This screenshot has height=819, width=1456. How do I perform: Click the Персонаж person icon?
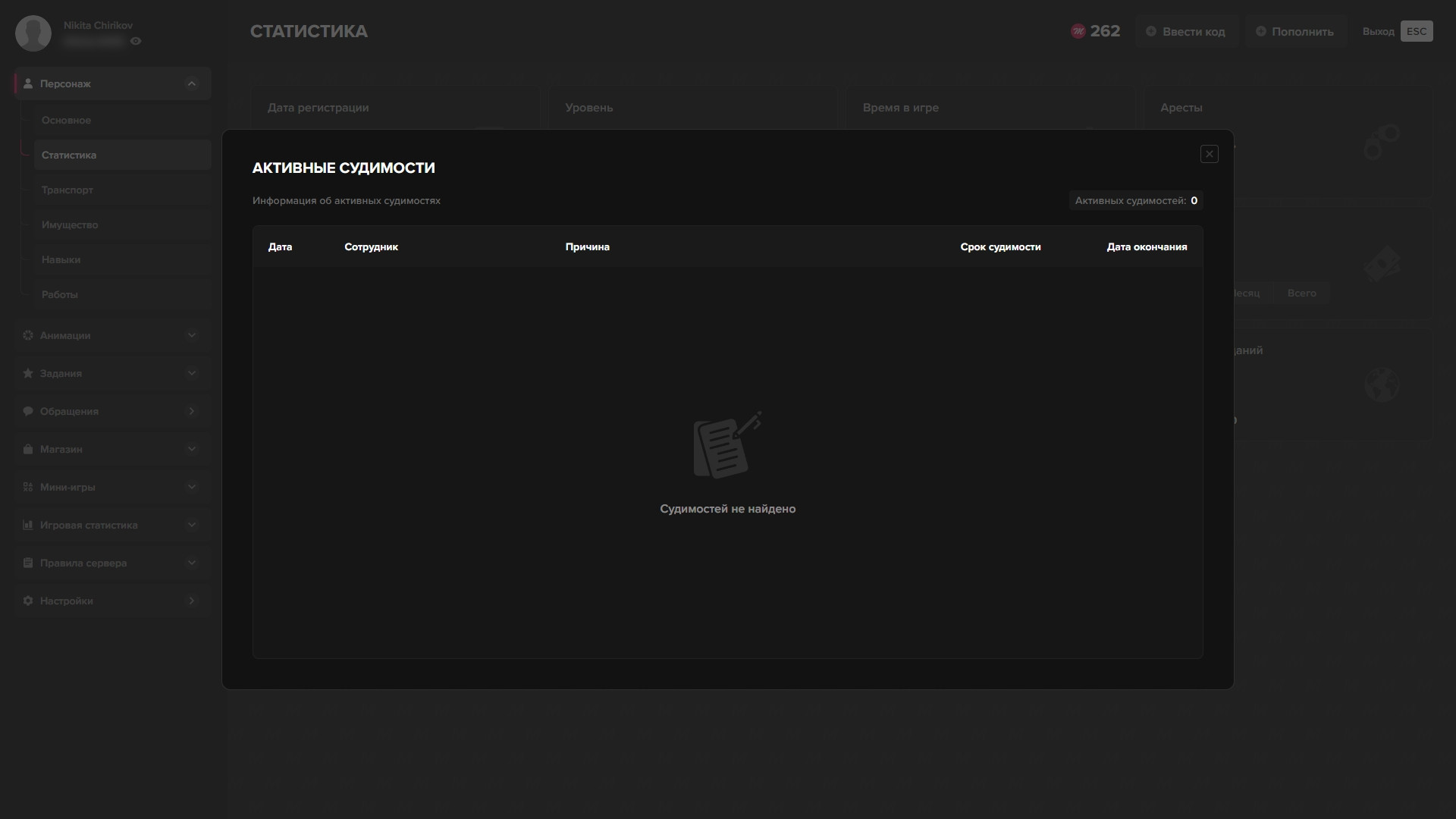coord(28,83)
